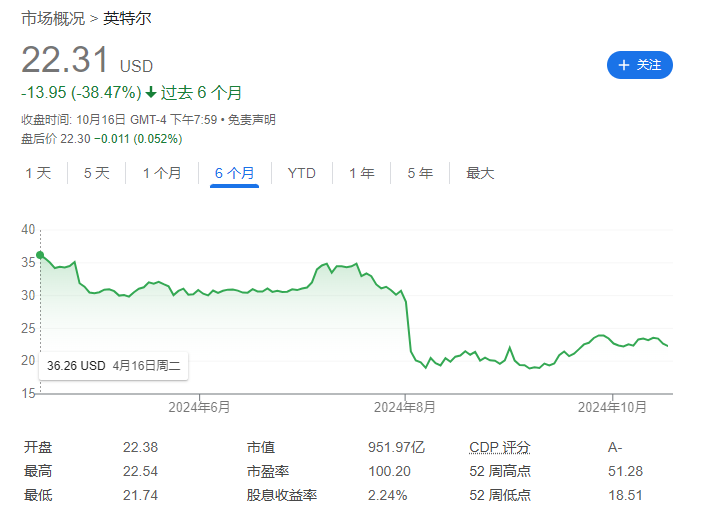Click the 最高 value 22.54
The image size is (711, 510).
(x=141, y=471)
